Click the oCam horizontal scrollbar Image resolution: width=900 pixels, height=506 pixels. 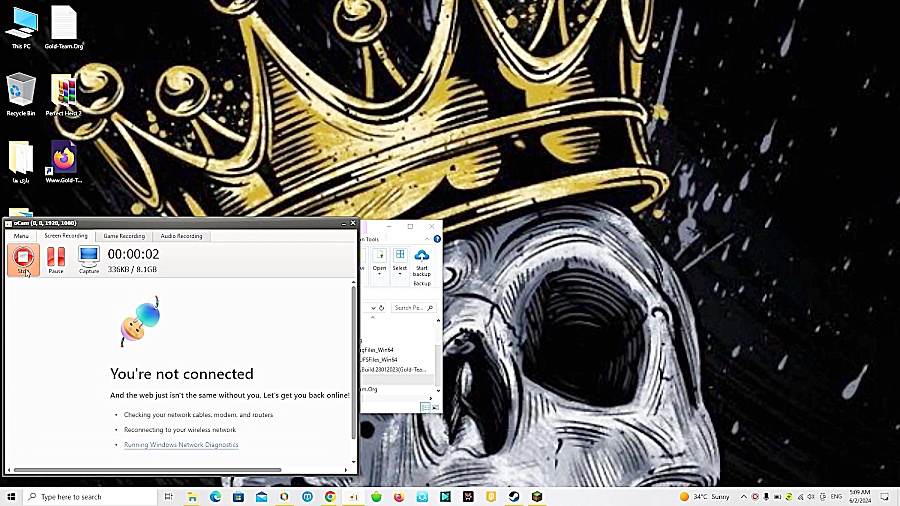pyautogui.click(x=148, y=470)
